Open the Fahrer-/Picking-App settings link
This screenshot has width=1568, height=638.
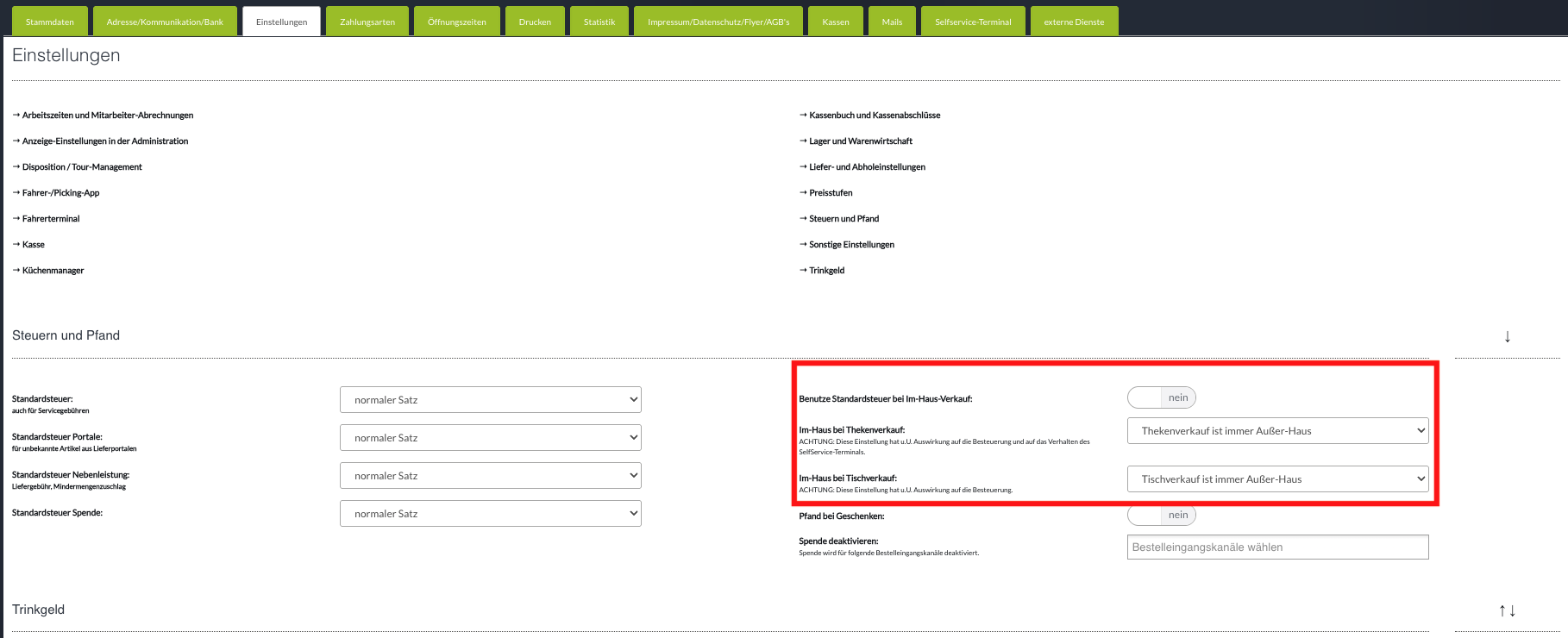click(x=60, y=193)
